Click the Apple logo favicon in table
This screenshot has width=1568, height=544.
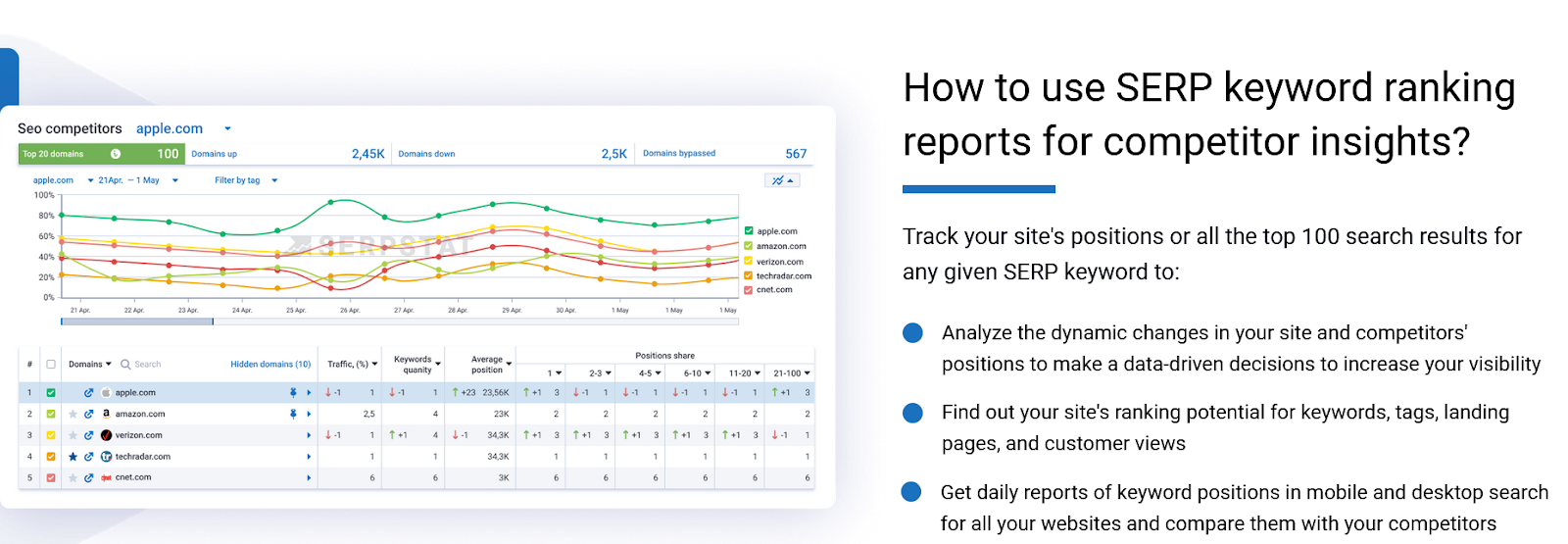click(x=106, y=393)
